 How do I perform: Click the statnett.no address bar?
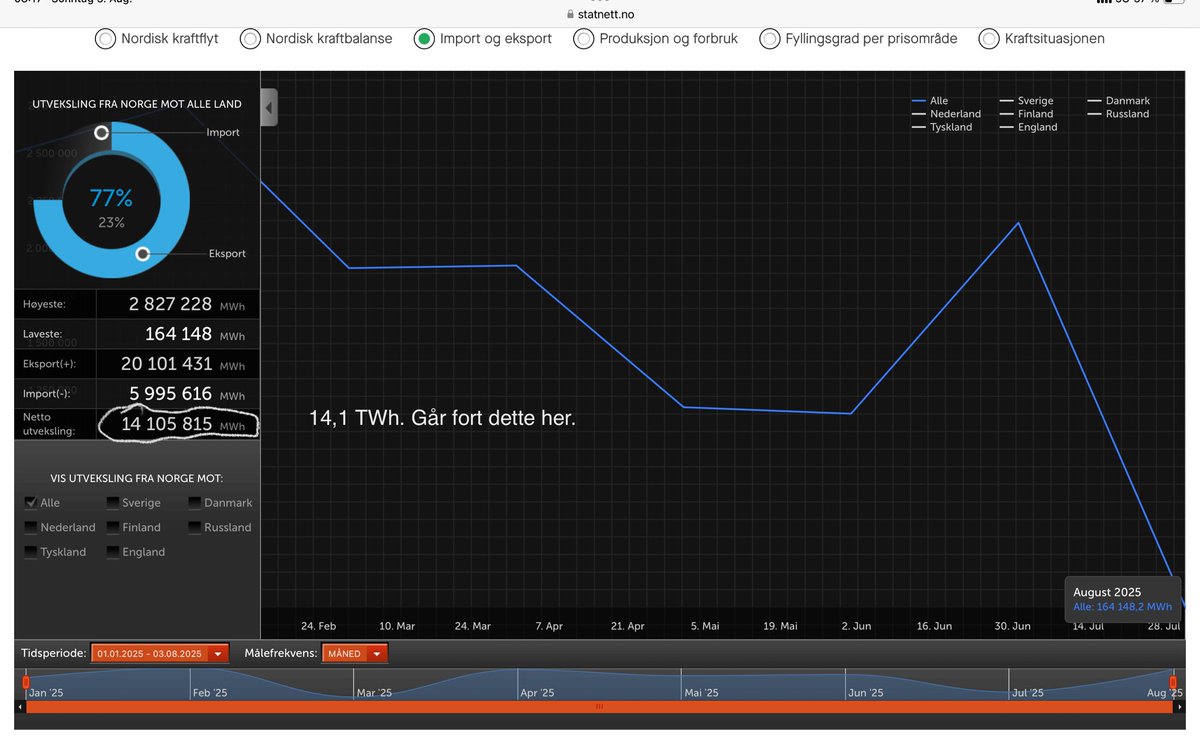(600, 14)
